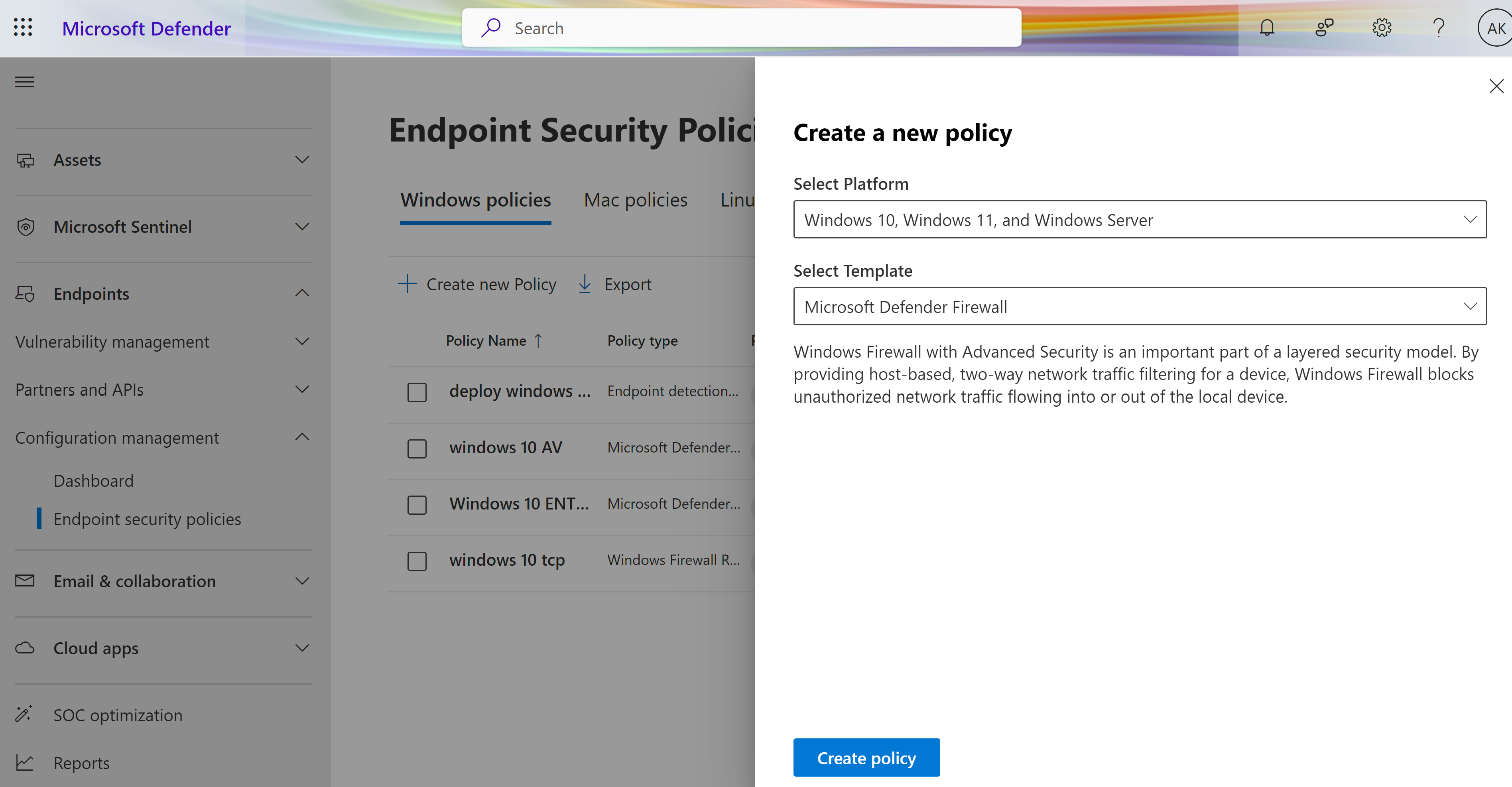Click Windows Firewall R... policy type cell
The image size is (1512, 787).
pyautogui.click(x=673, y=561)
